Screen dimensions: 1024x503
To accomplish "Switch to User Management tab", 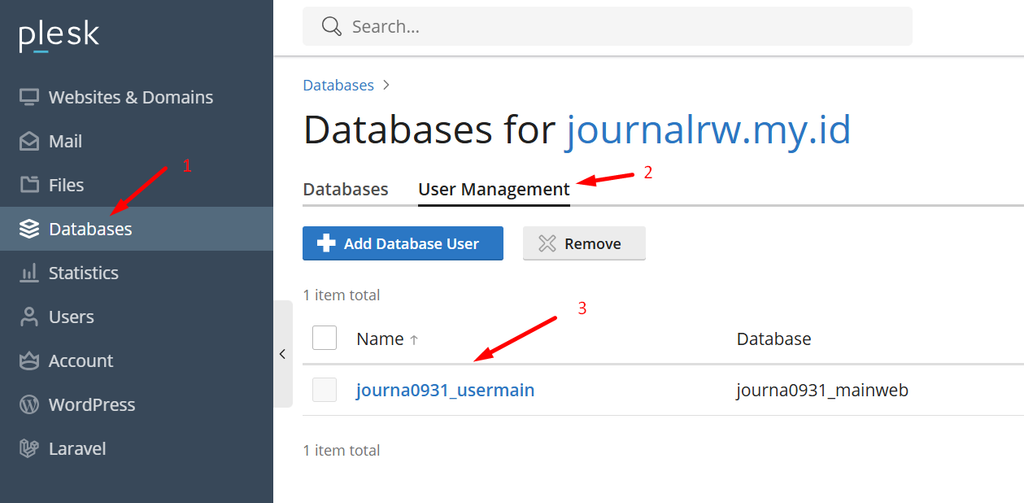I will [x=494, y=189].
